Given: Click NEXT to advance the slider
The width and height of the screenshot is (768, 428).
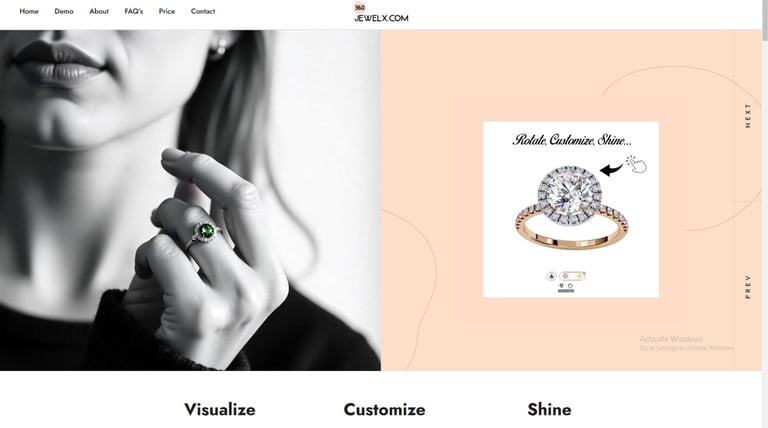Looking at the screenshot, I should click(x=747, y=116).
